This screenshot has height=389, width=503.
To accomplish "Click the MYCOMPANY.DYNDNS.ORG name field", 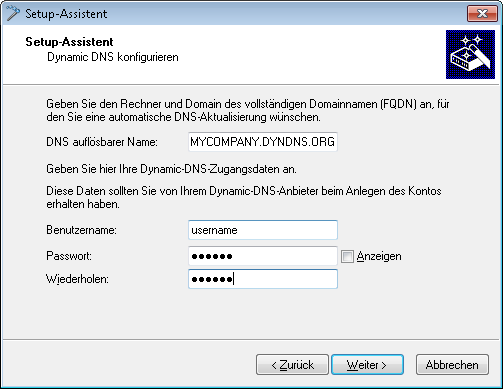I will (x=263, y=142).
